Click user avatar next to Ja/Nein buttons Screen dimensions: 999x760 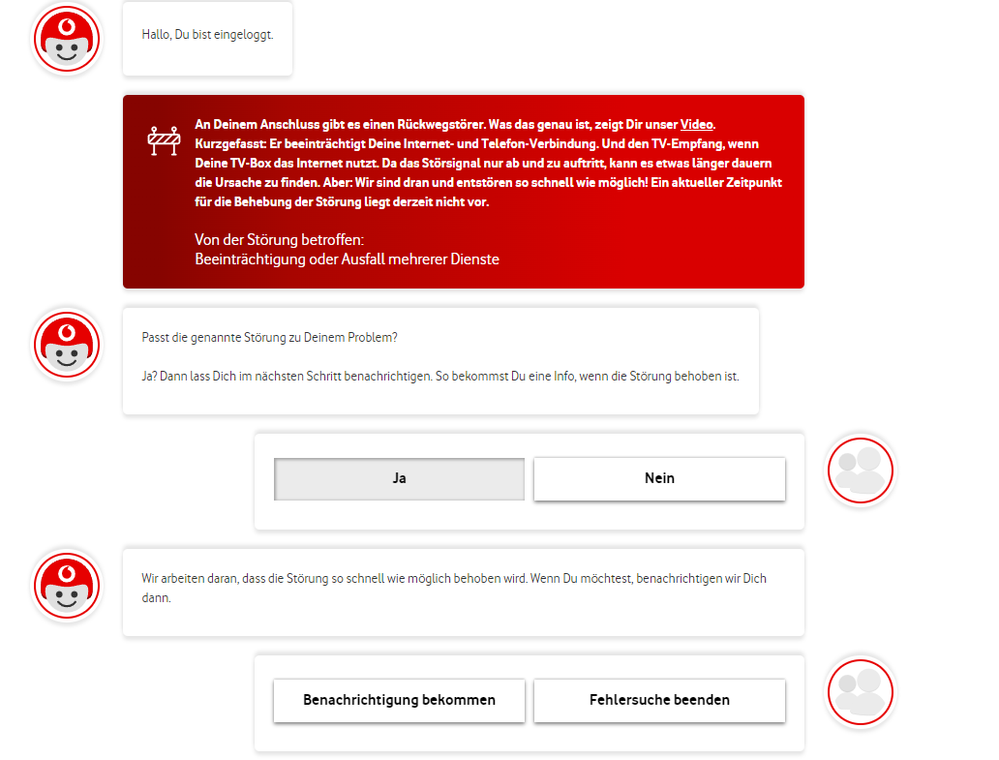(860, 470)
